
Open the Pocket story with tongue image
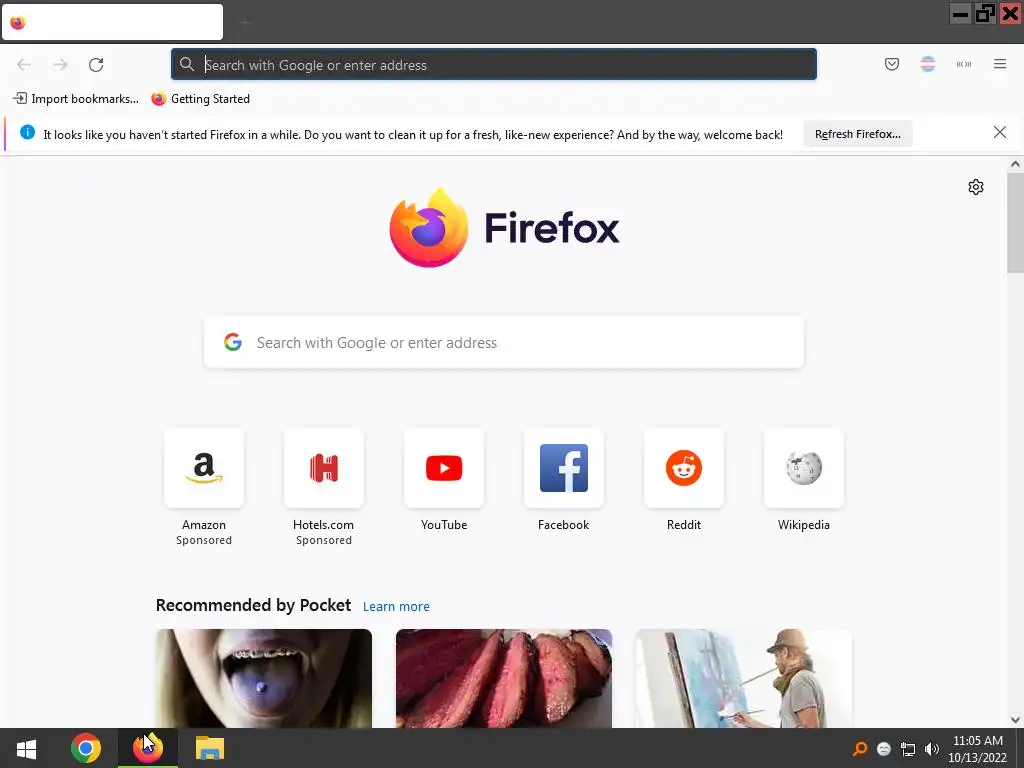click(x=264, y=679)
